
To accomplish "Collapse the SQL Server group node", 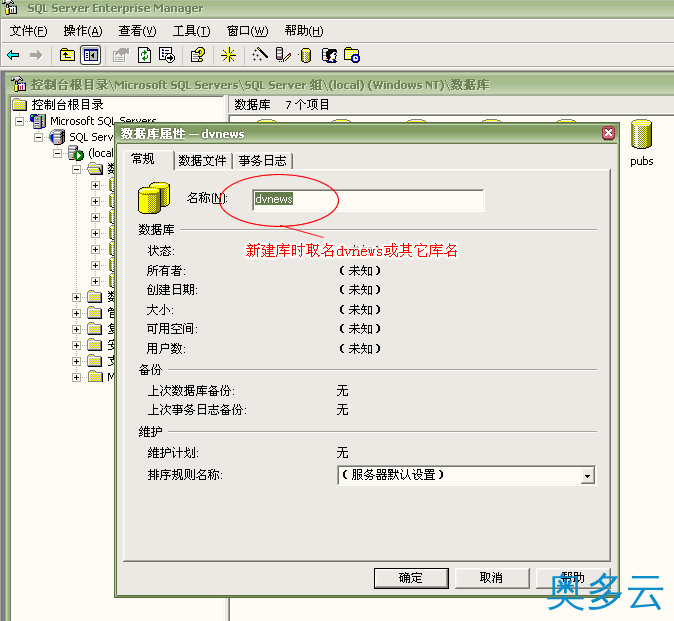I will point(39,138).
